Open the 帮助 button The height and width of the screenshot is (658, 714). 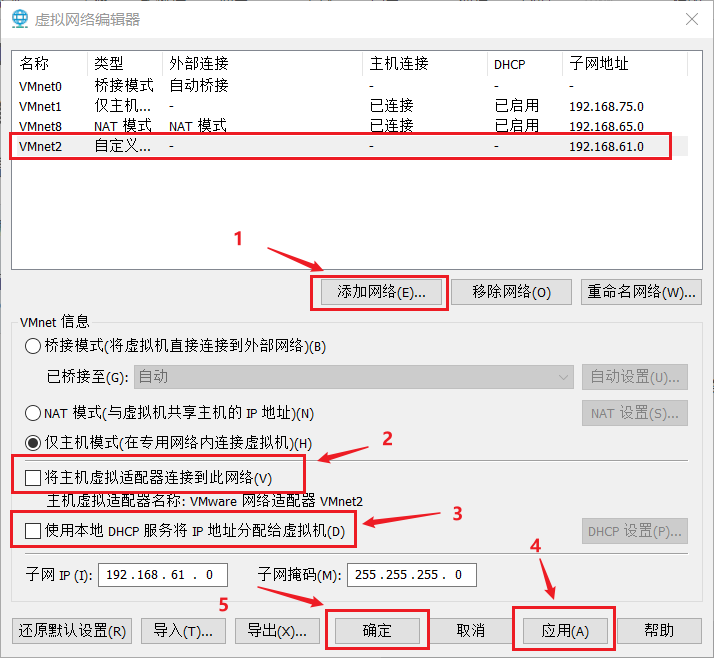(659, 631)
